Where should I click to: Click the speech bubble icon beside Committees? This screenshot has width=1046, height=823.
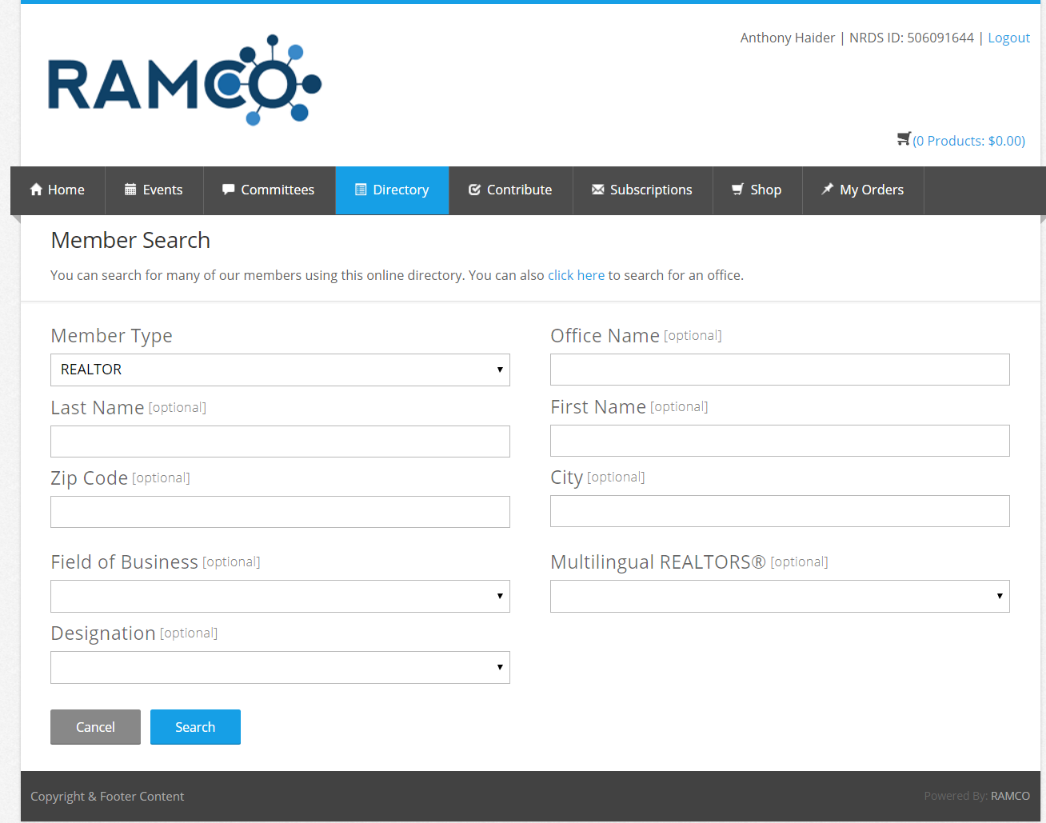click(228, 189)
